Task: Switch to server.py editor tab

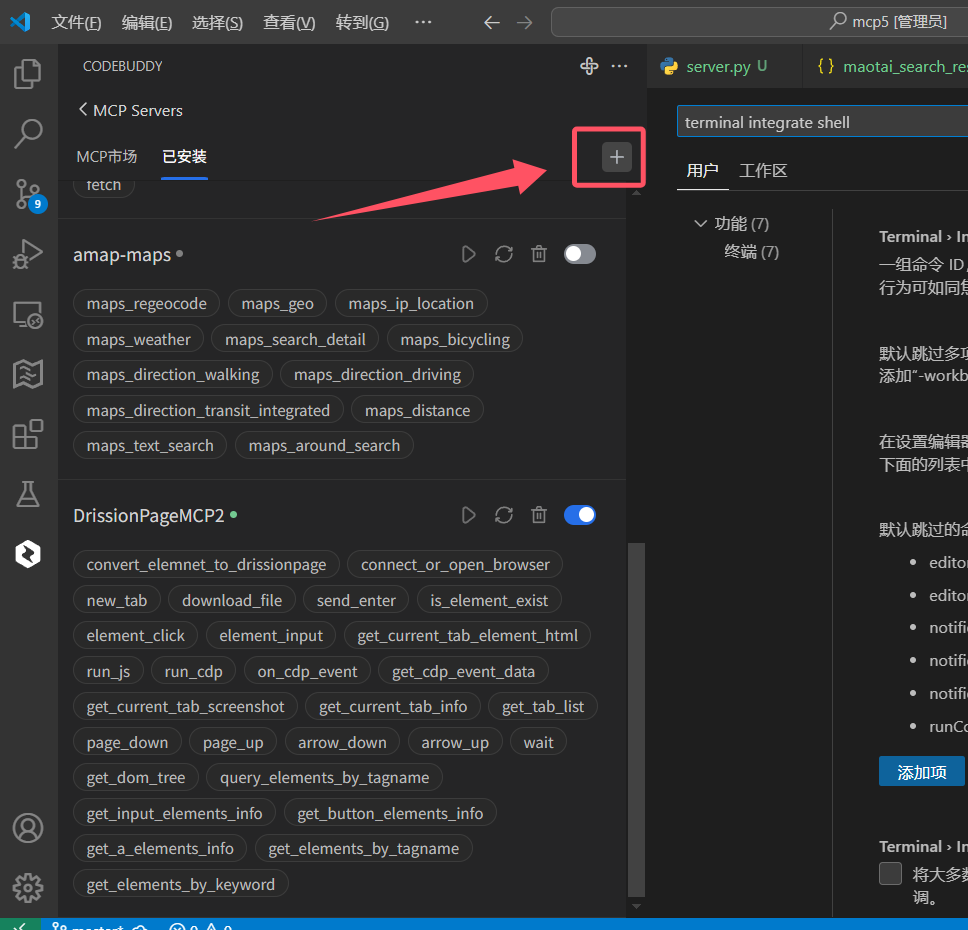Action: coord(725,66)
